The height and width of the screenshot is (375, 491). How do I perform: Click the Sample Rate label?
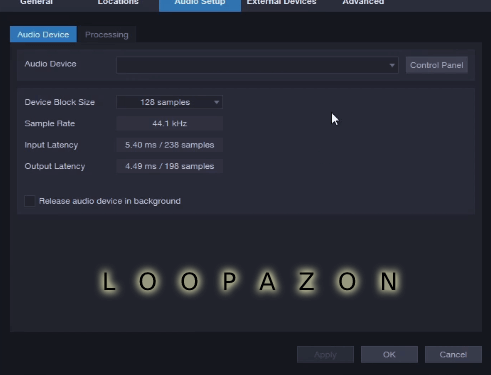tap(50, 123)
